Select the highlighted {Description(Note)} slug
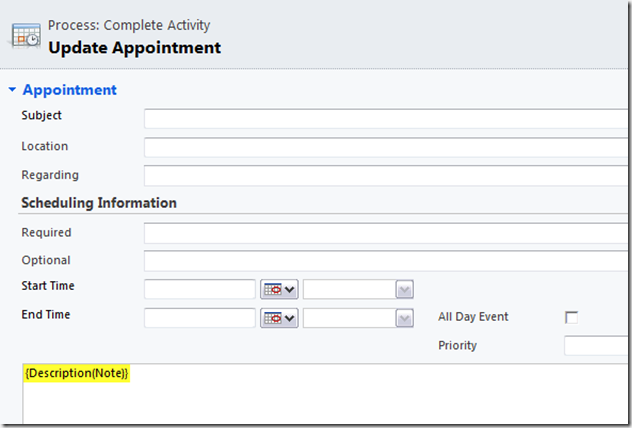The width and height of the screenshot is (632, 428). (x=77, y=374)
